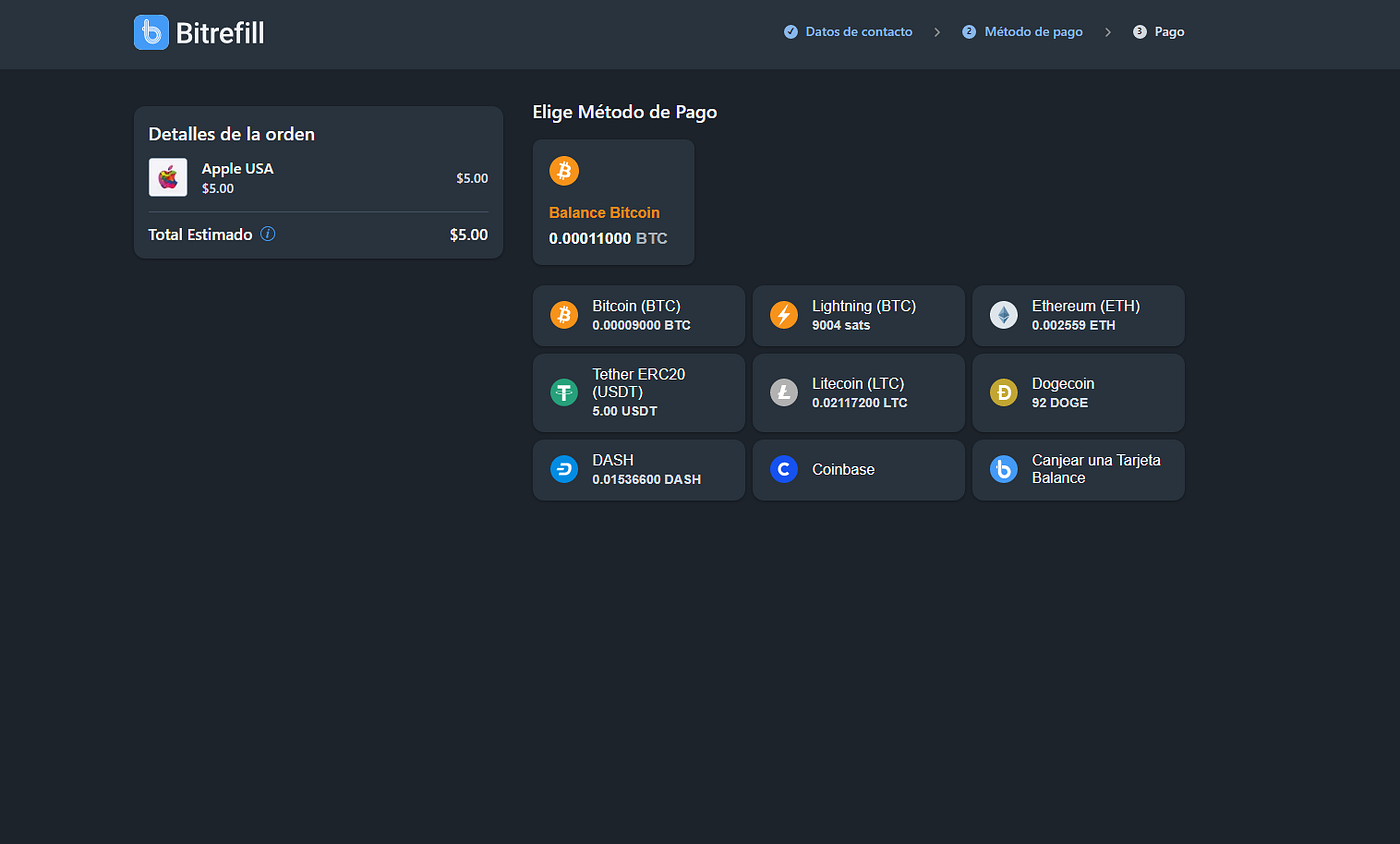Viewport: 1400px width, 844px height.
Task: Click the 0.01536600 DASH amount
Action: pyautogui.click(x=646, y=480)
